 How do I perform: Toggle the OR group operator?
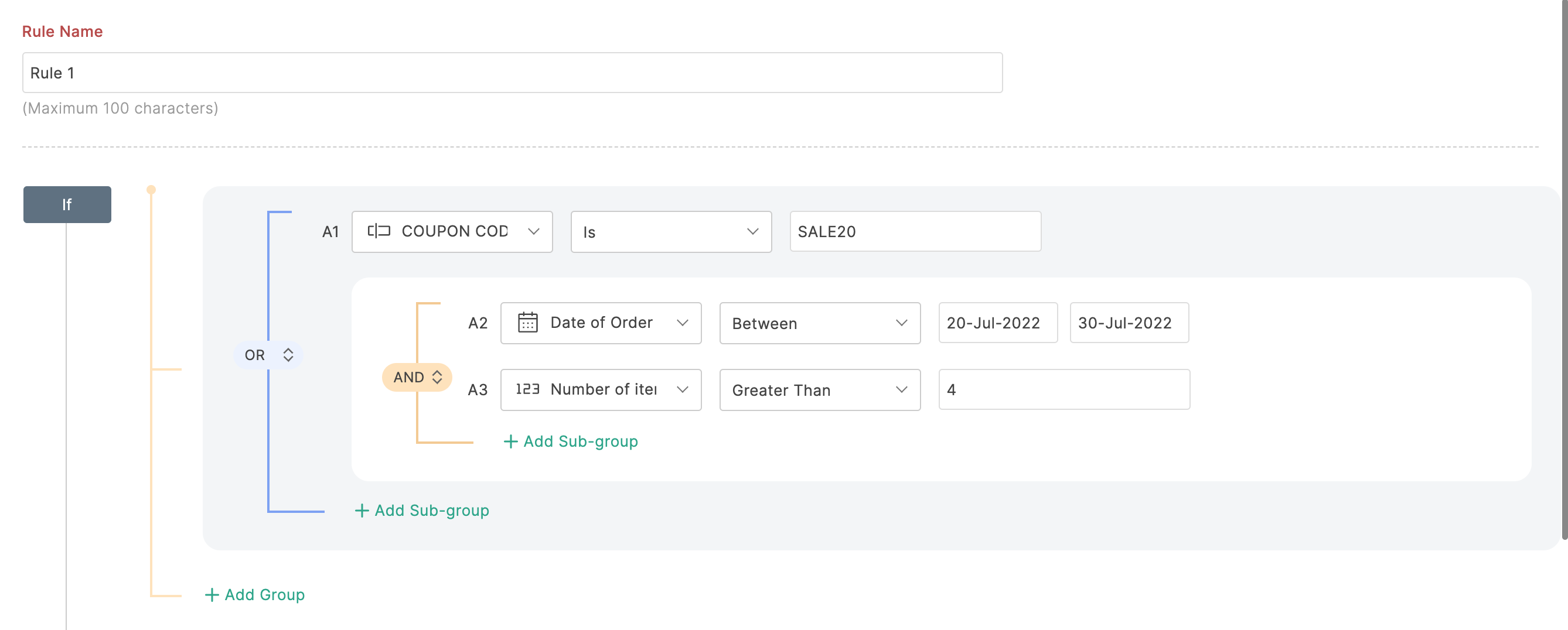268,355
